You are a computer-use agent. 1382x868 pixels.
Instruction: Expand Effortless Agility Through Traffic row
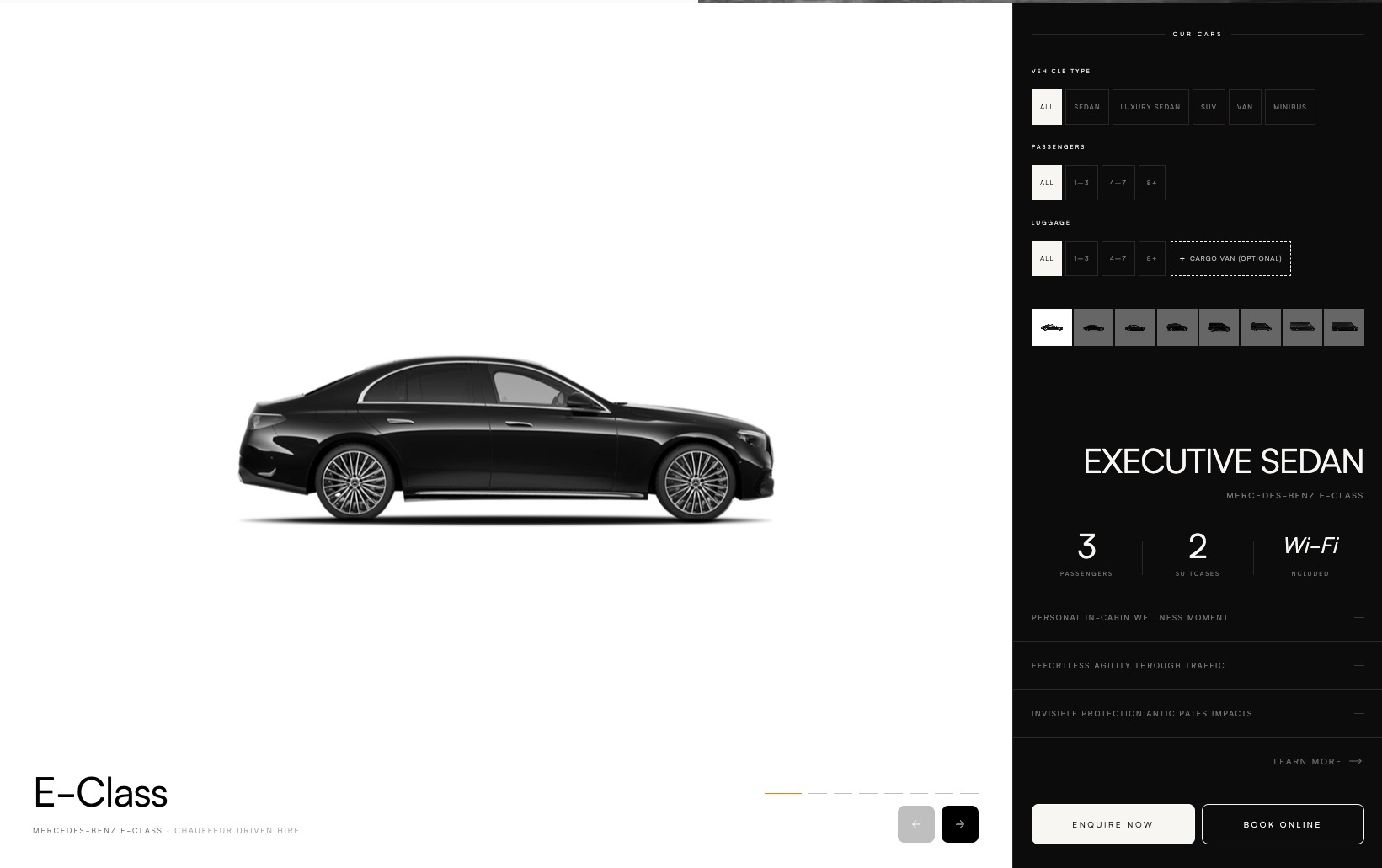pos(1197,666)
